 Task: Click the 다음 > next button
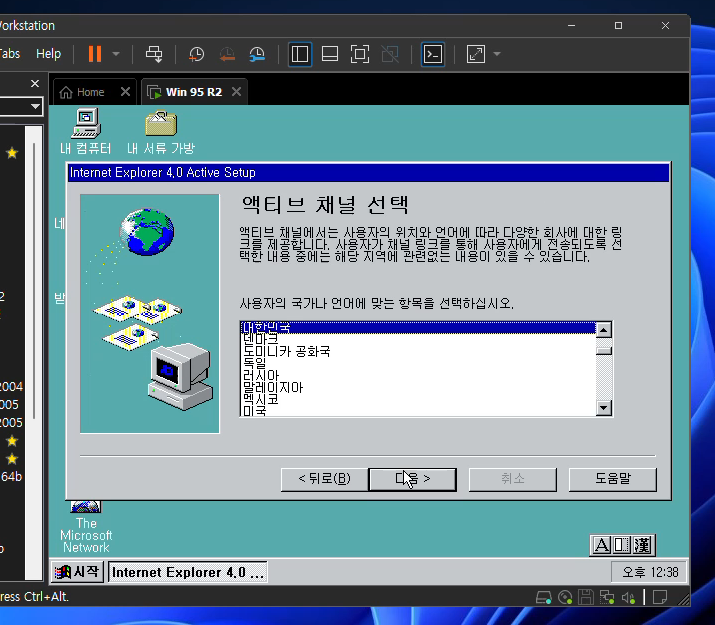click(x=412, y=479)
